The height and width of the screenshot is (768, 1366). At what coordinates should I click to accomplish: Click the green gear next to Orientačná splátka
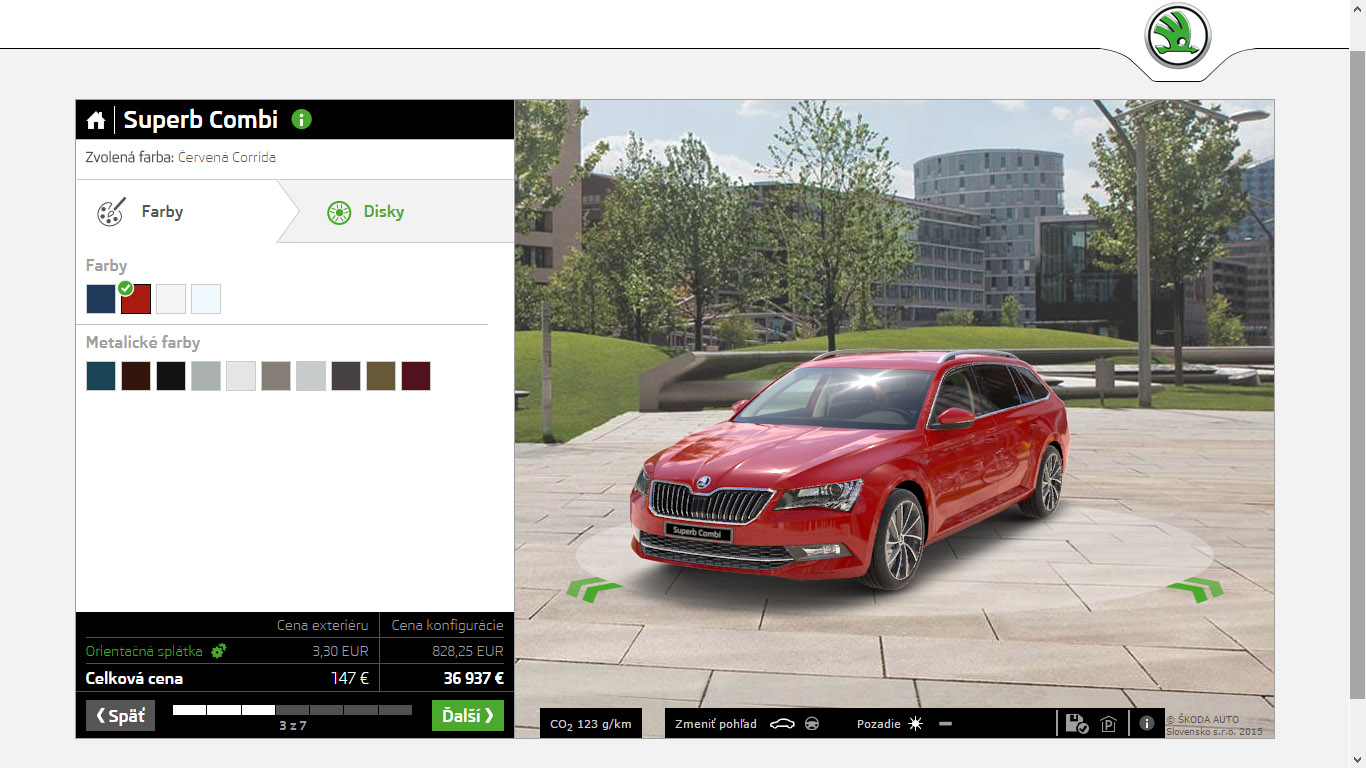point(218,651)
